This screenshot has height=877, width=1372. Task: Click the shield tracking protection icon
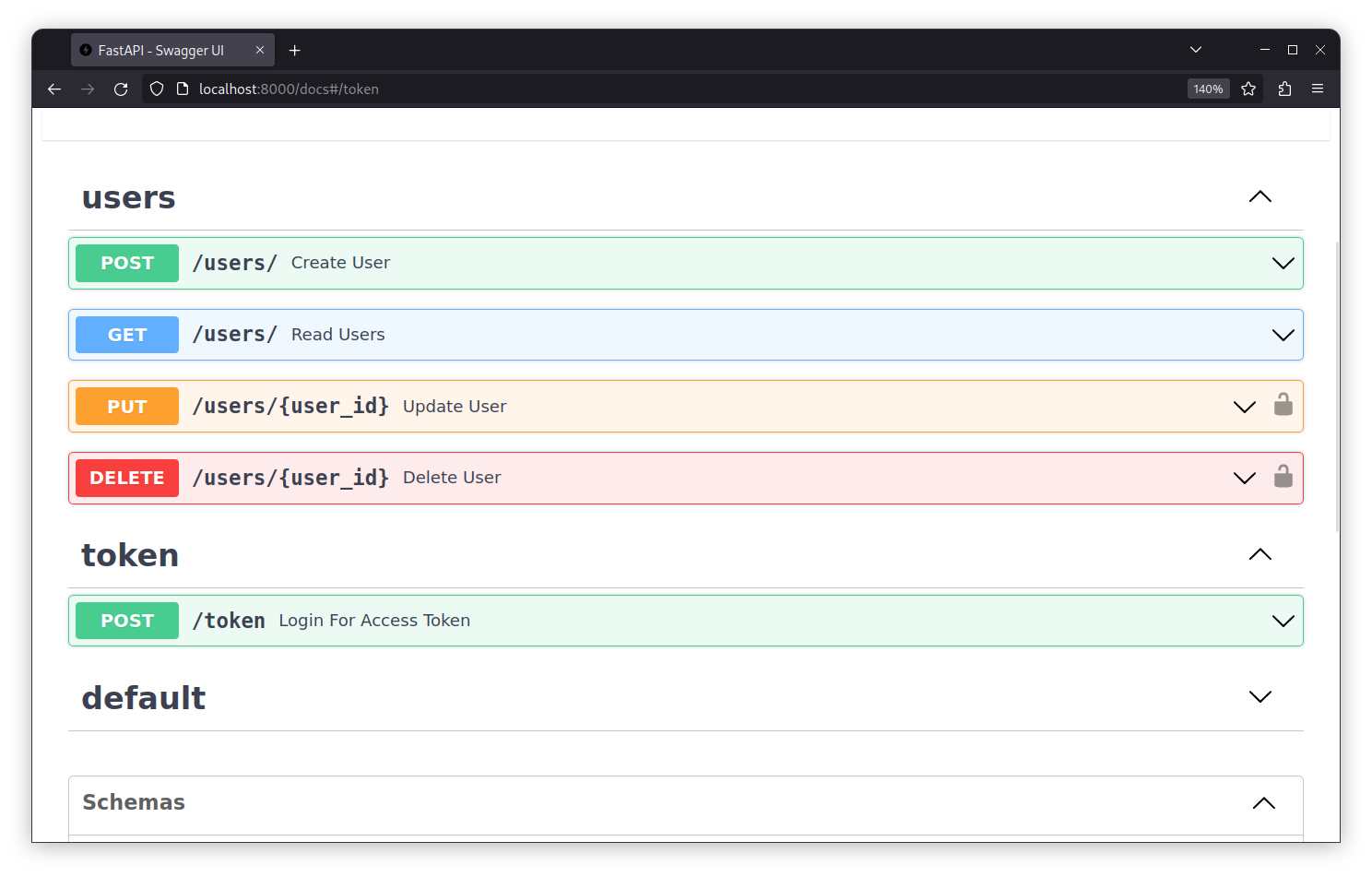pos(157,89)
